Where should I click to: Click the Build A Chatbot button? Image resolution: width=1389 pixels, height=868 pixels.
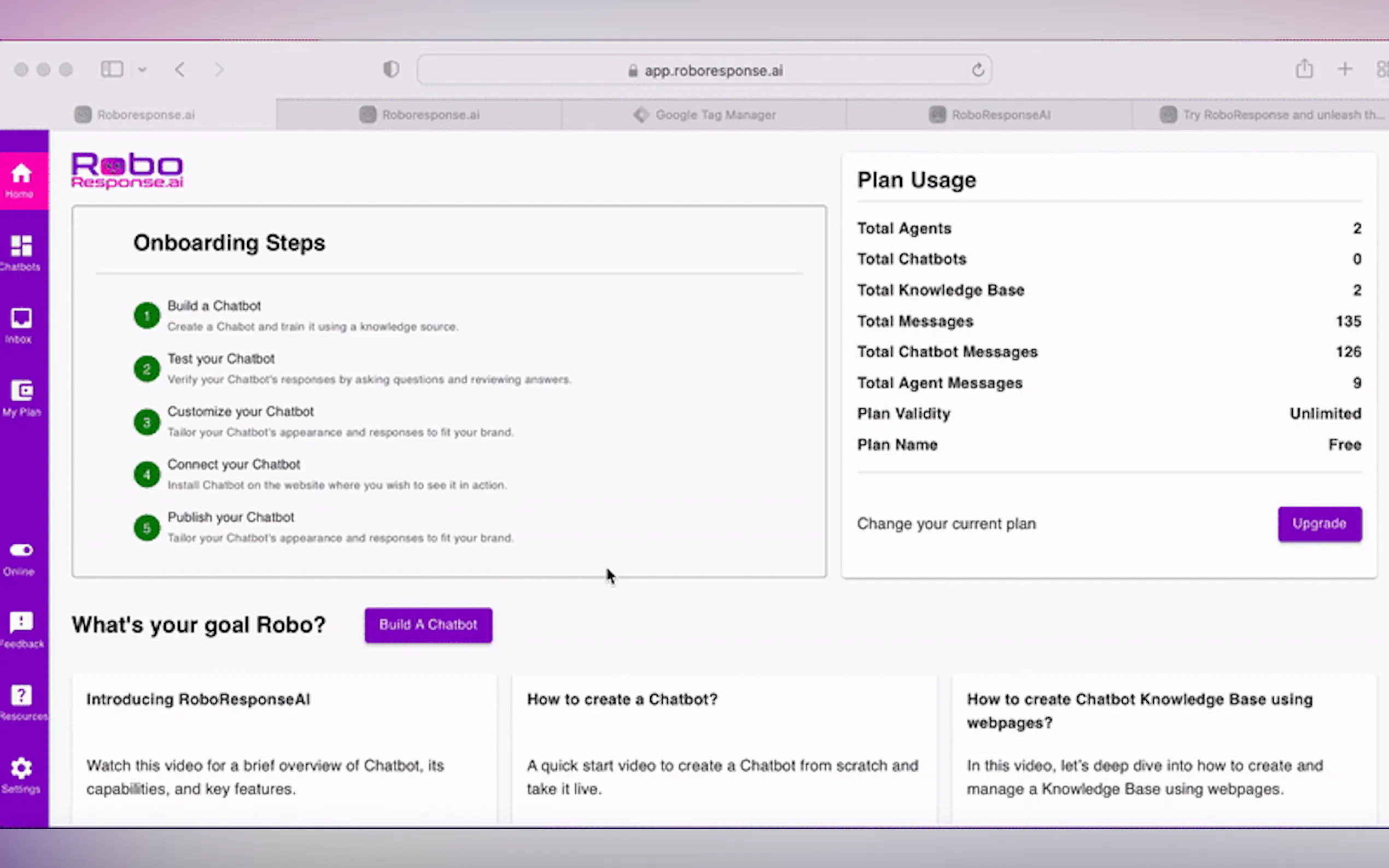pyautogui.click(x=428, y=625)
